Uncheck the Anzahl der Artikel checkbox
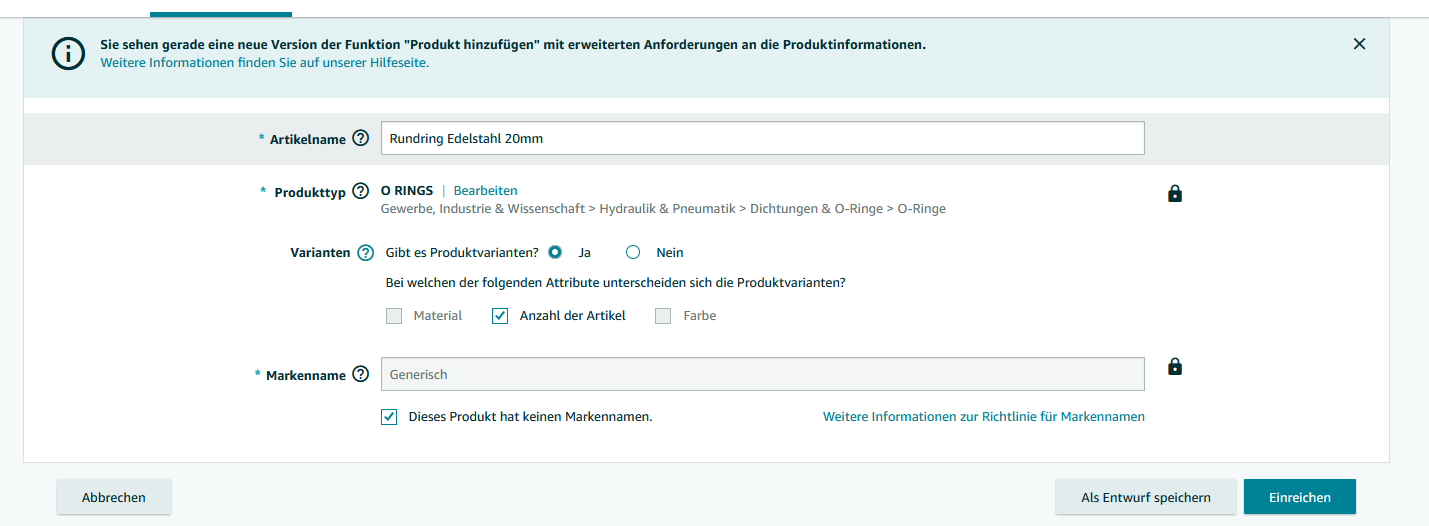 tap(500, 316)
